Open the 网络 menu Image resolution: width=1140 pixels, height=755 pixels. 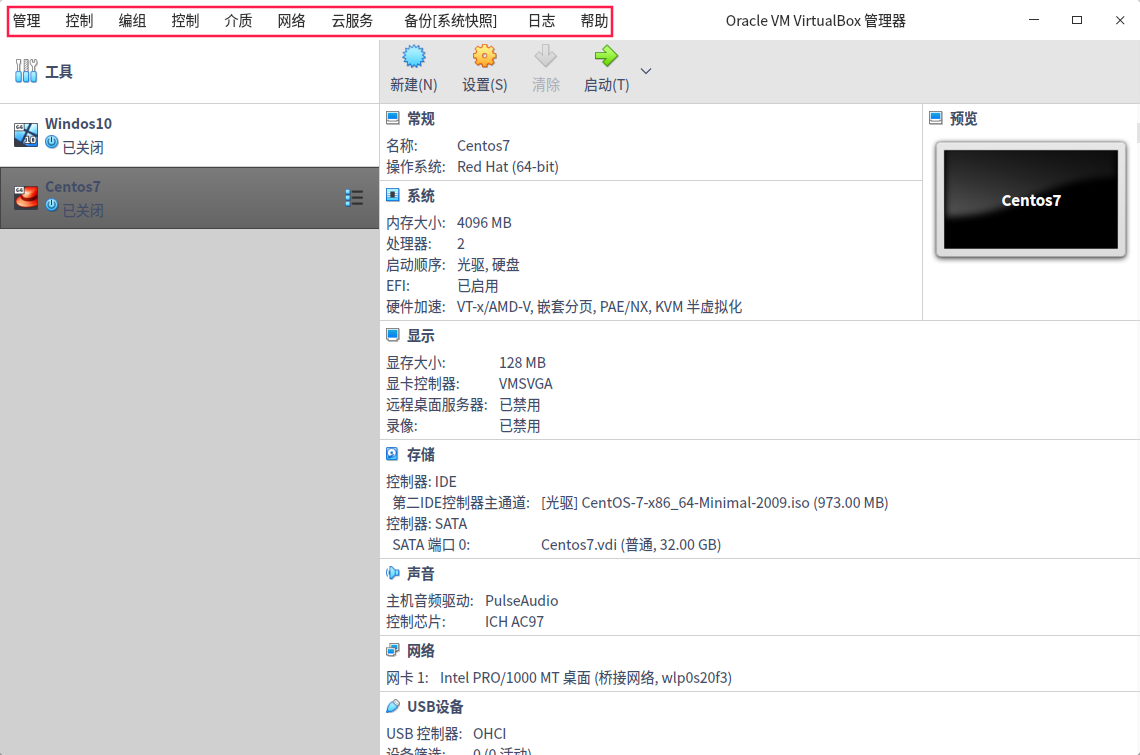(292, 21)
